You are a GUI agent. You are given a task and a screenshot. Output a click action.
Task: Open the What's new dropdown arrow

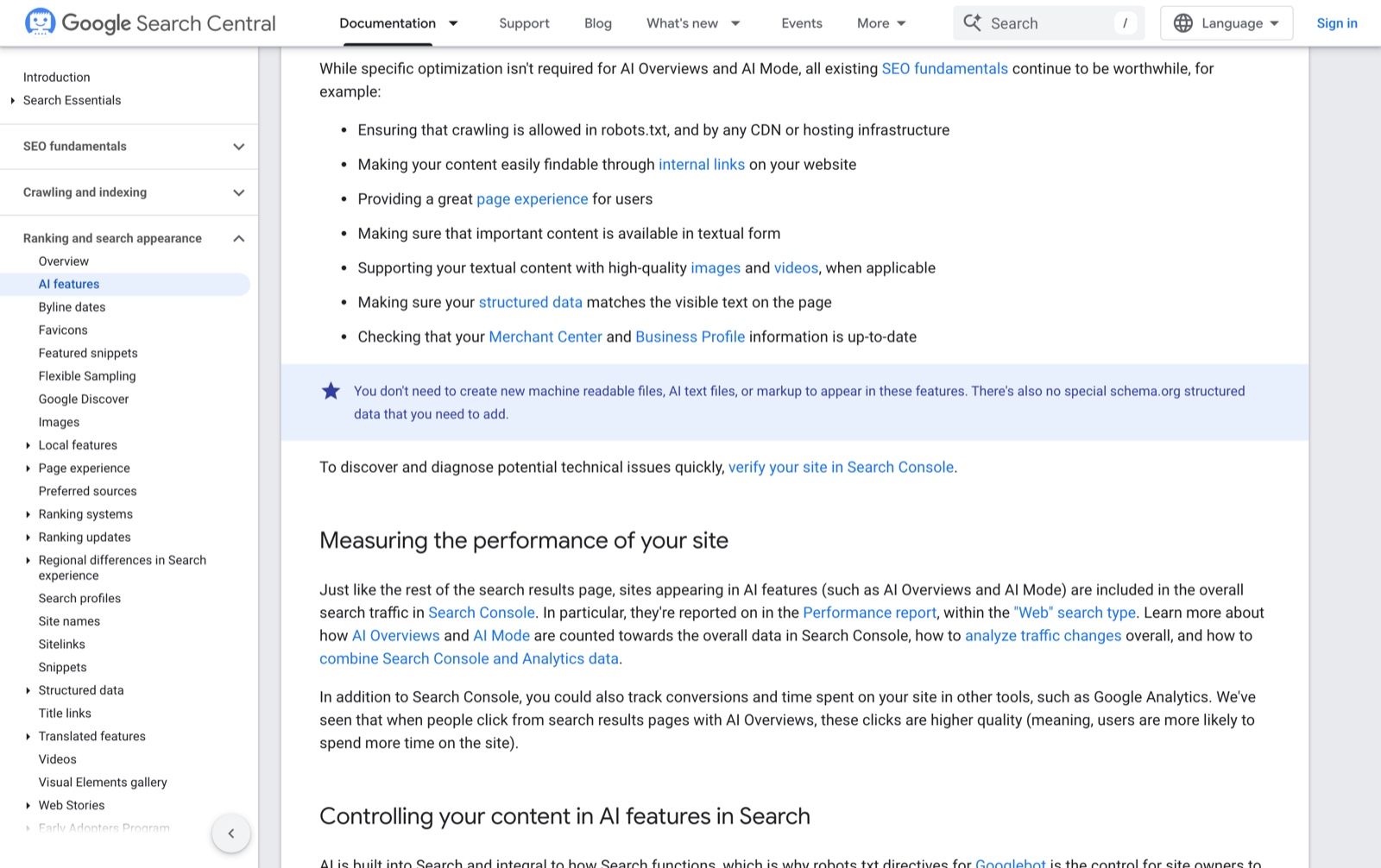(x=735, y=23)
